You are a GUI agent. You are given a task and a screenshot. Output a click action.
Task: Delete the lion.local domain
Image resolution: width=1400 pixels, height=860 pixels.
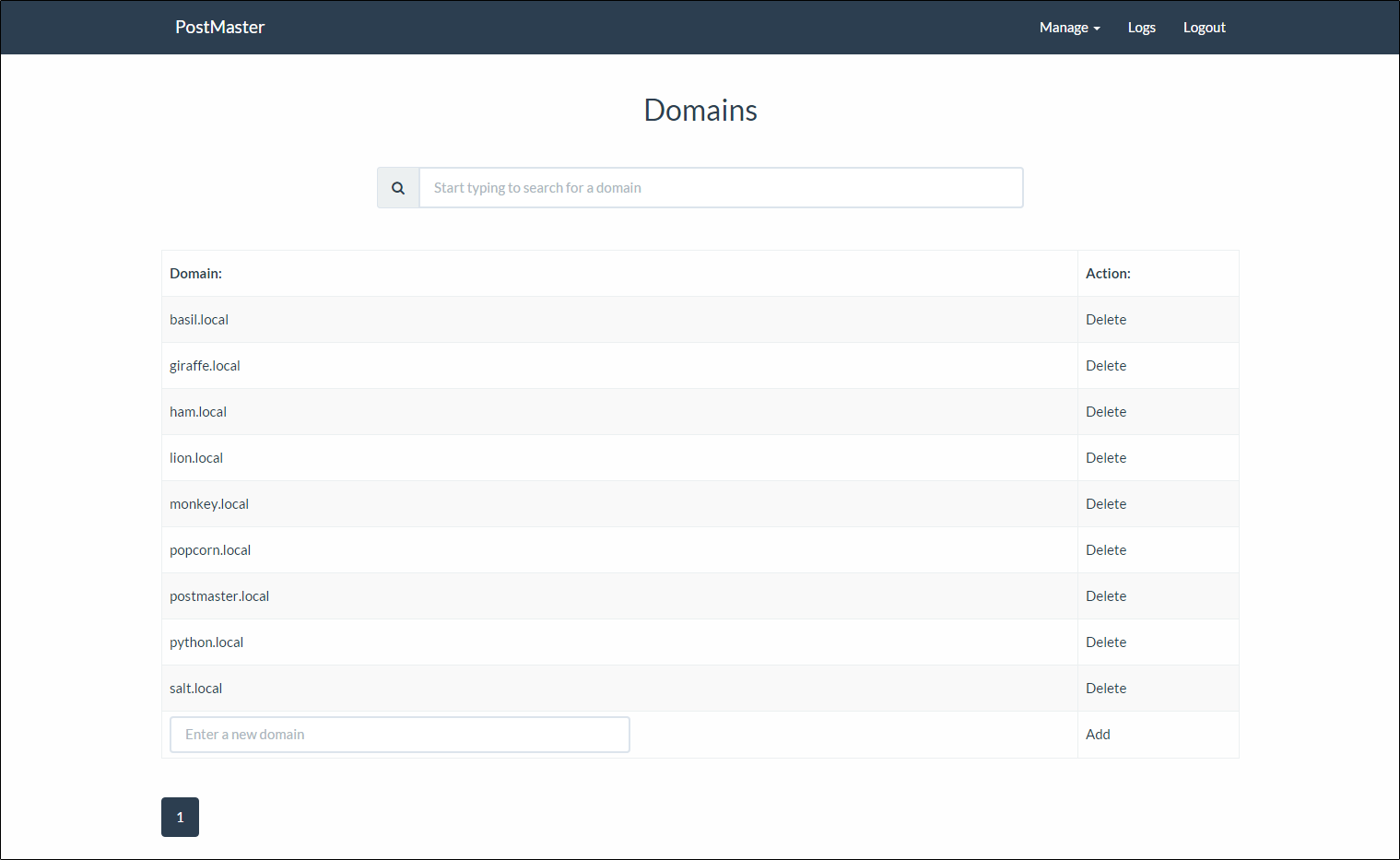pos(1106,458)
